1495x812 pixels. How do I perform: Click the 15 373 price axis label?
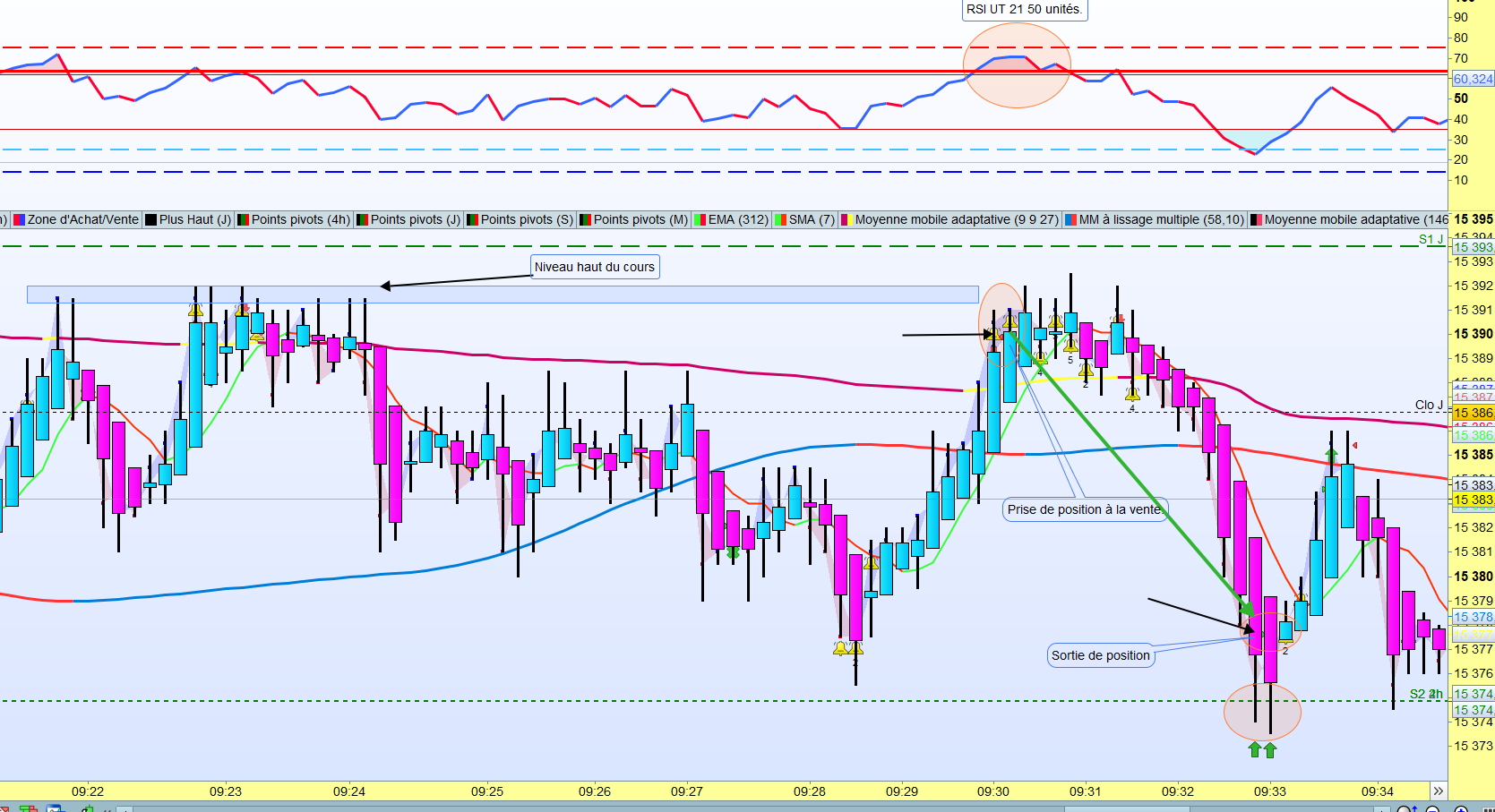coord(1474,746)
